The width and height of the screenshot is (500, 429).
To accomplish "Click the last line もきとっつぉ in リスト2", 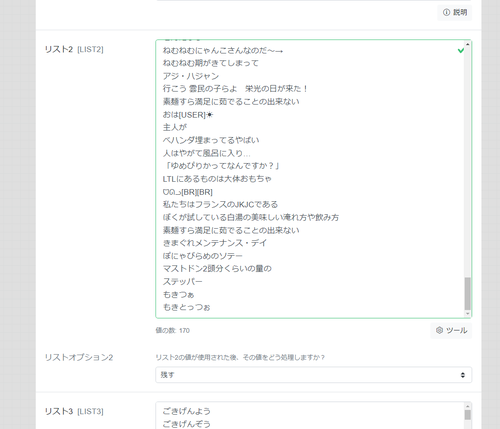I will click(186, 307).
